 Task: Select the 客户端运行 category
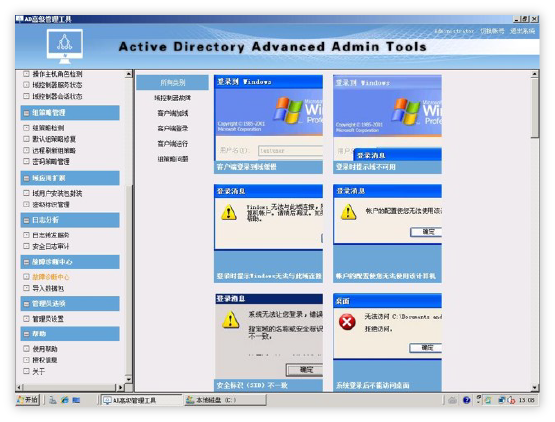172,144
